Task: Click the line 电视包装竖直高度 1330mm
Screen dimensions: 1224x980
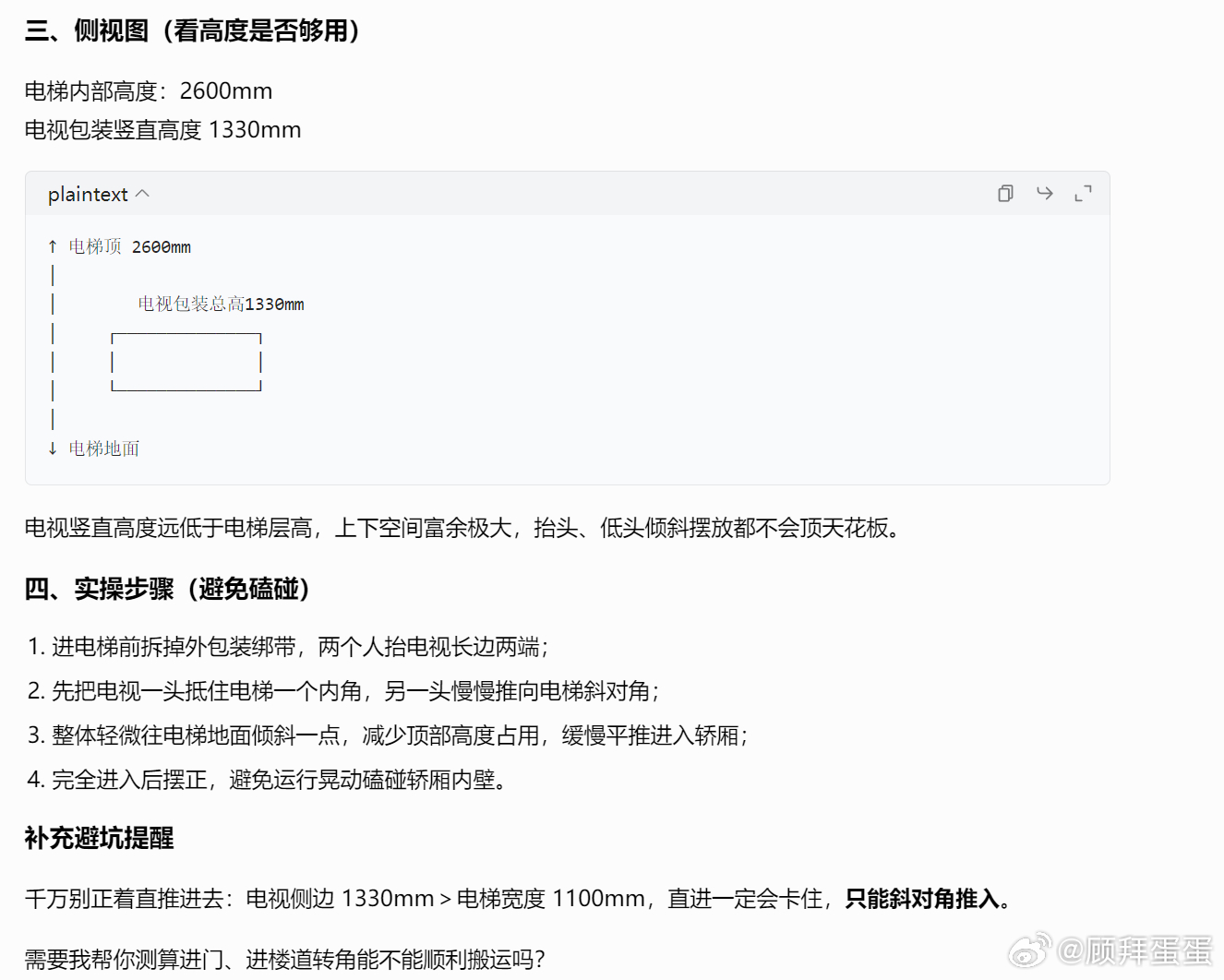Action: point(163,130)
